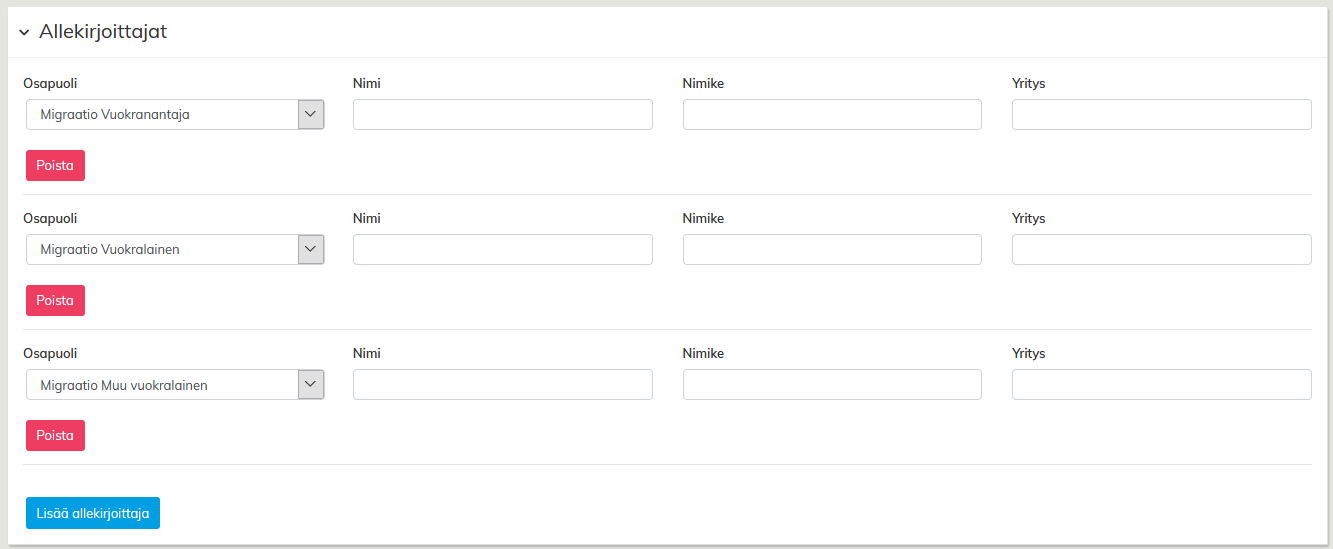The height and width of the screenshot is (549, 1333).
Task: Select Yritys input for Muu vuokralainen row
Action: (1161, 385)
